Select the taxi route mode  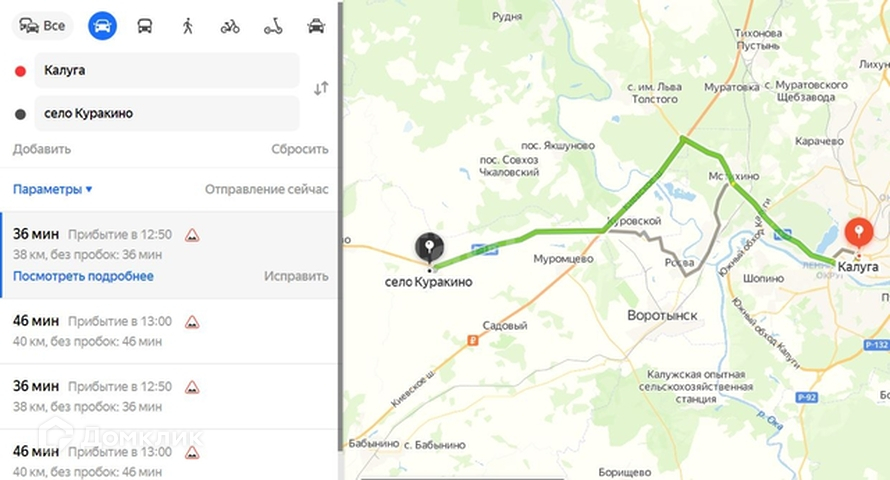pos(316,26)
